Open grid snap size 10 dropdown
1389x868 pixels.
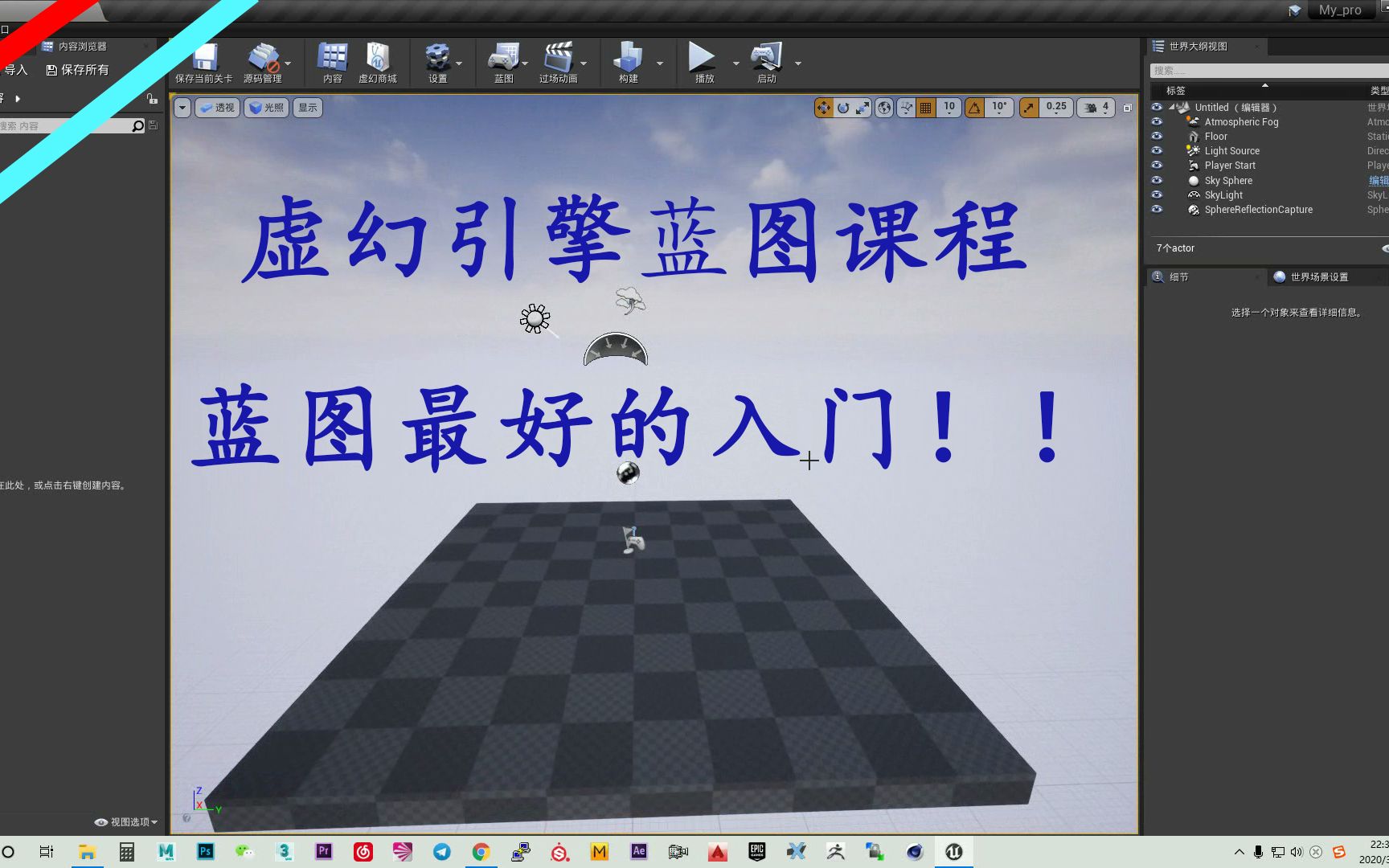pyautogui.click(x=949, y=108)
